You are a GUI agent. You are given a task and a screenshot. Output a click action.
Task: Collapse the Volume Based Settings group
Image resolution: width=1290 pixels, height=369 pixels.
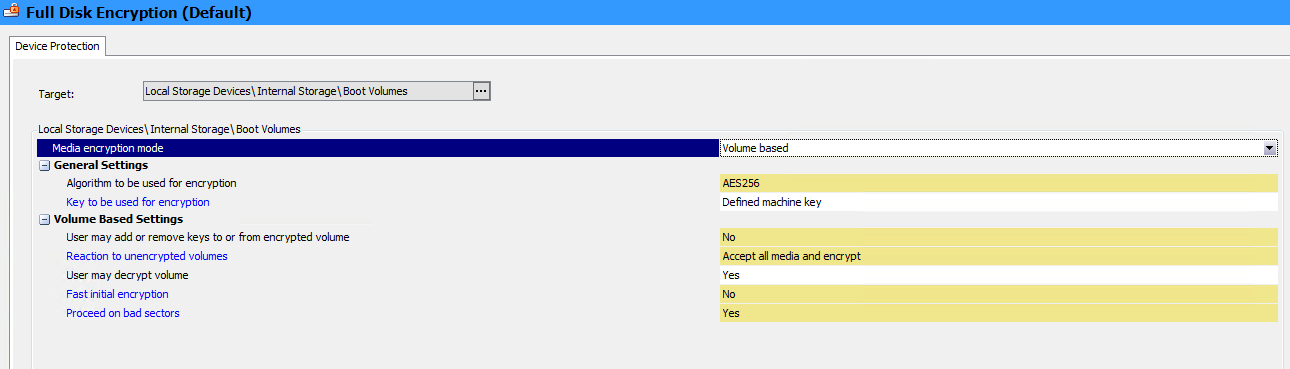[44, 219]
